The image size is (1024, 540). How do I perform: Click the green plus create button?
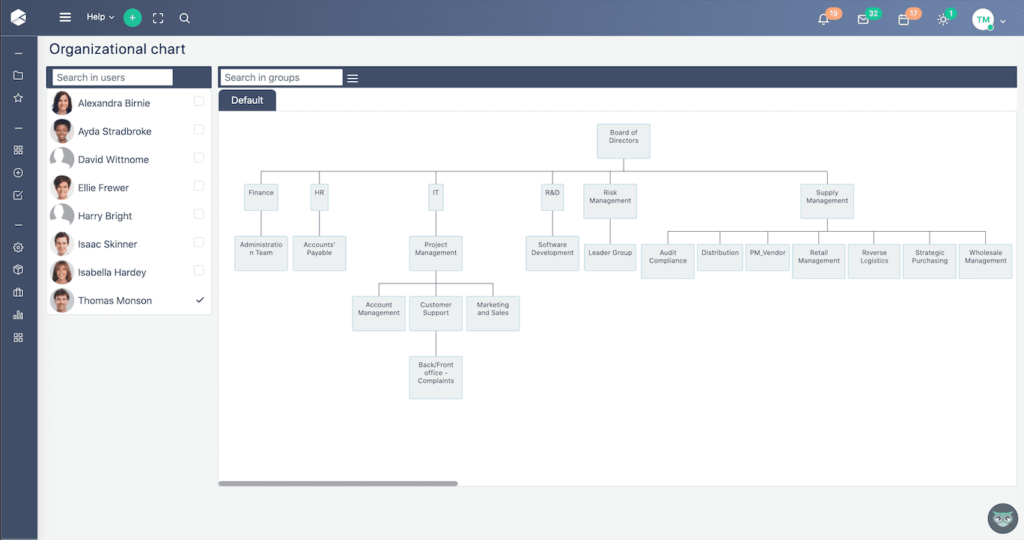tap(133, 18)
